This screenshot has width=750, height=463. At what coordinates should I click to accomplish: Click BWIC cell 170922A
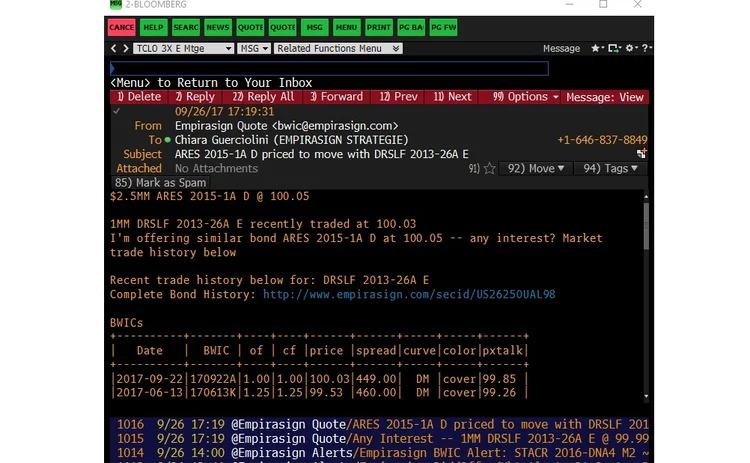[213, 379]
